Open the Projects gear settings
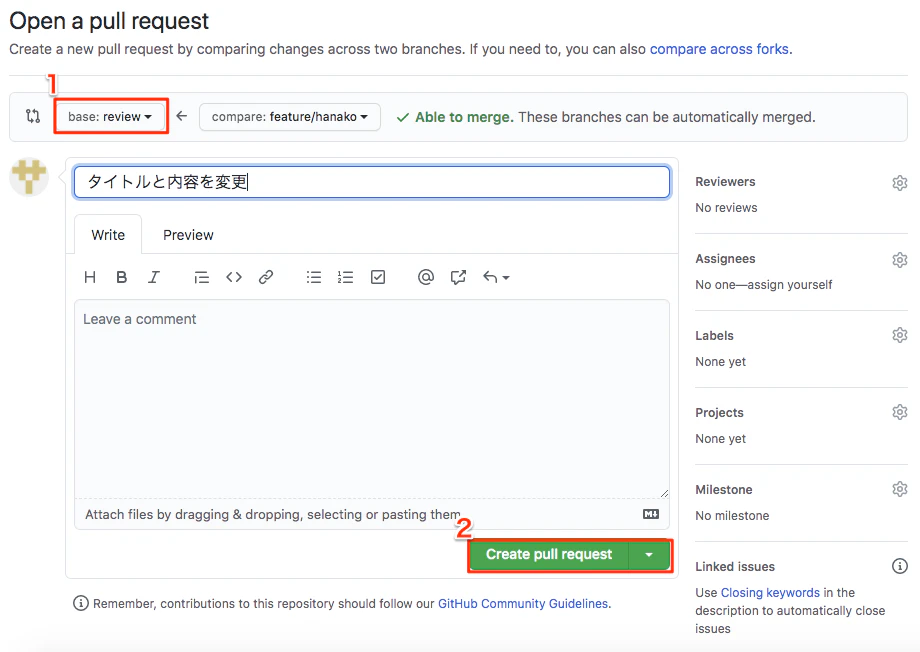 point(899,412)
